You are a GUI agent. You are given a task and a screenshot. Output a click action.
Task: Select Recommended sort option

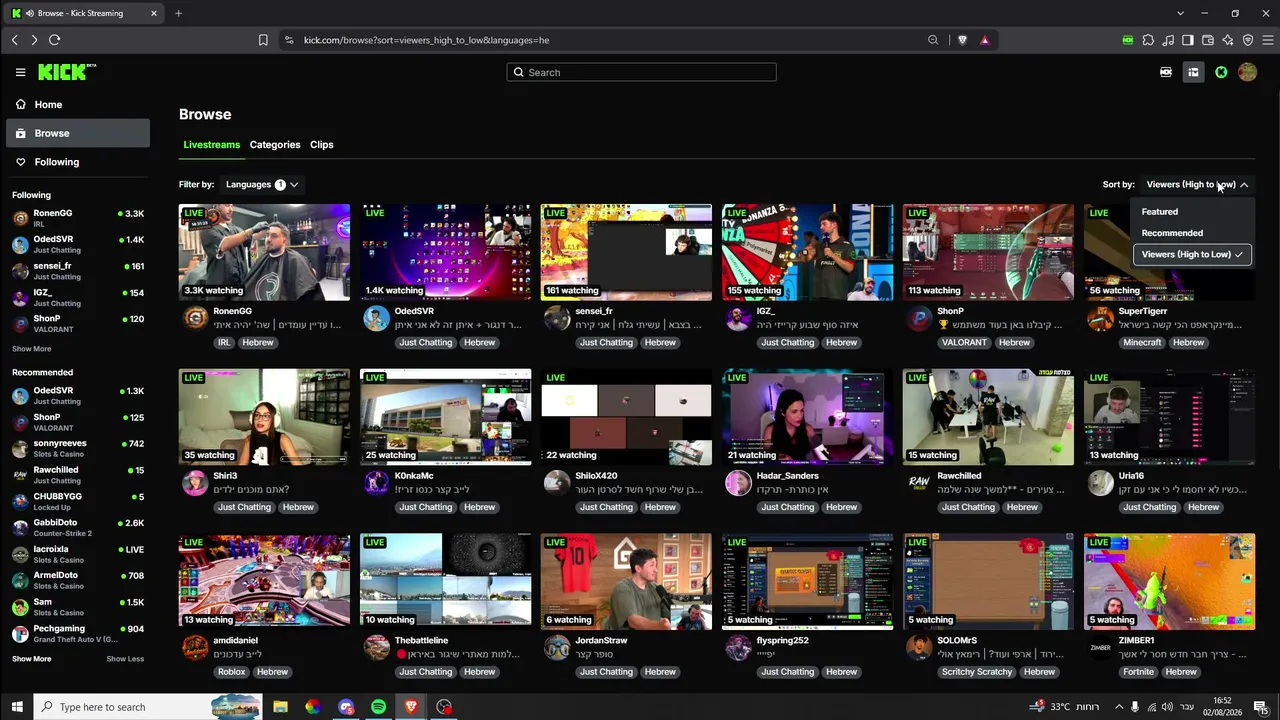[x=1192, y=233]
